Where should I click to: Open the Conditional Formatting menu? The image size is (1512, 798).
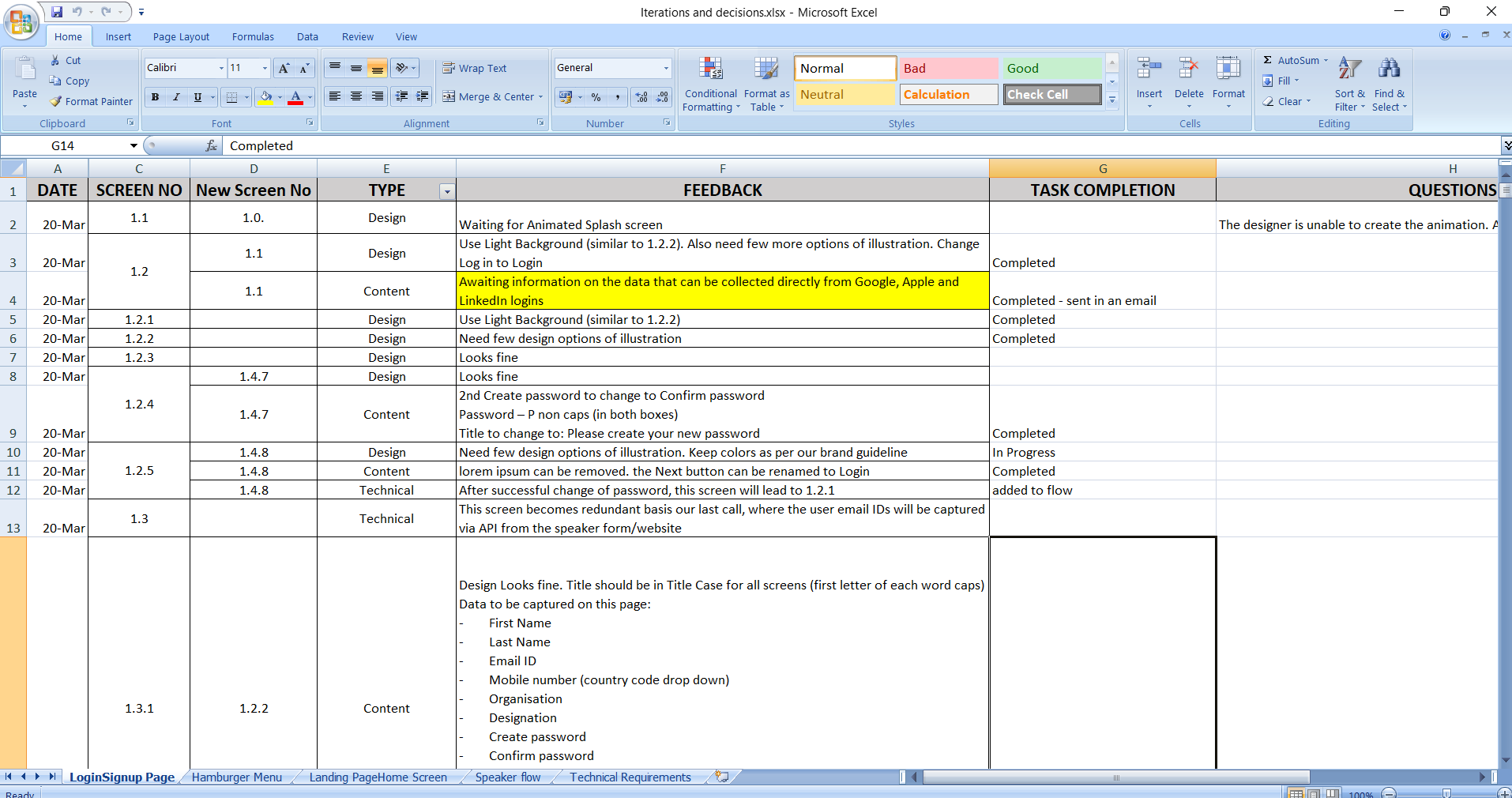(710, 85)
